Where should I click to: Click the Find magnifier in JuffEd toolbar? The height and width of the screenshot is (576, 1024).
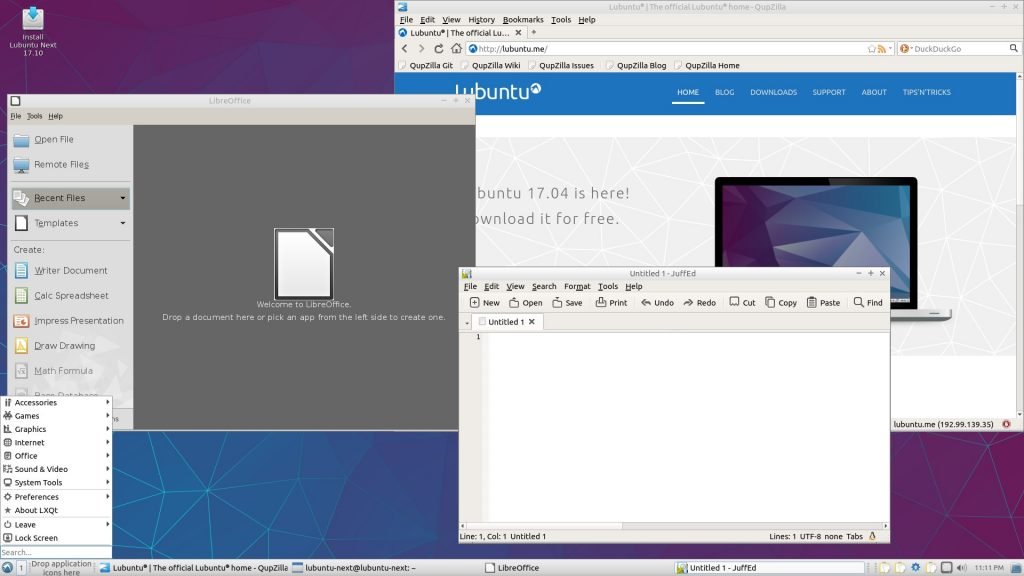click(858, 302)
